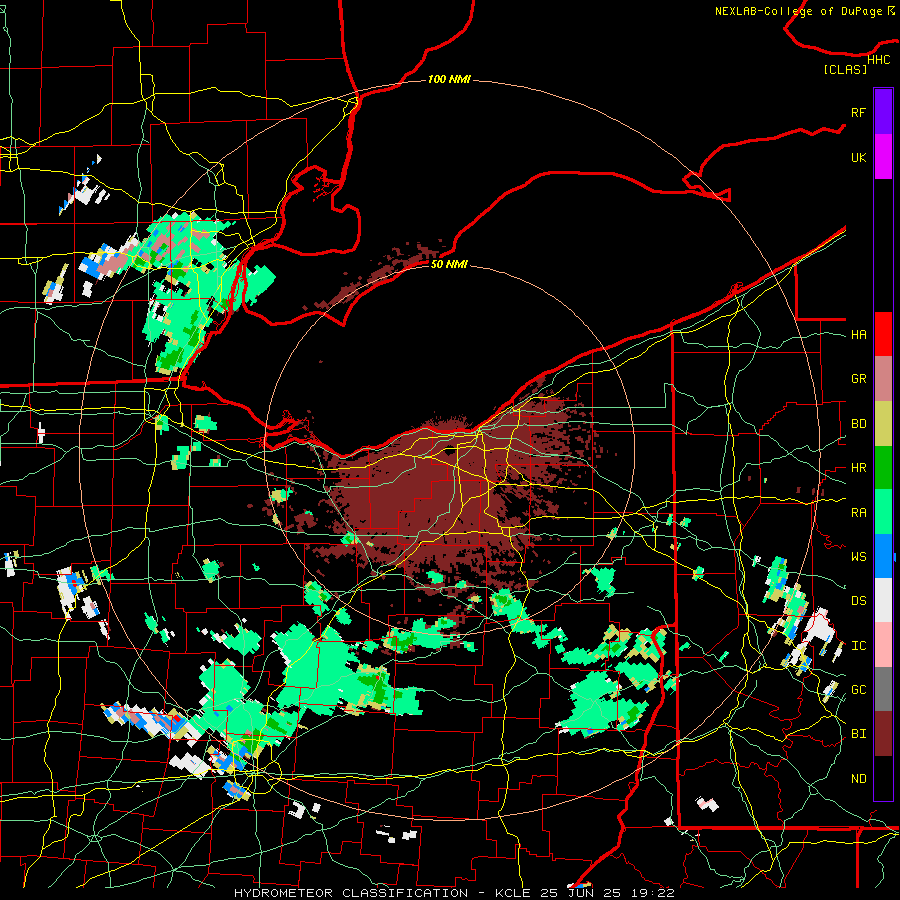Click the RF legend label
Image resolution: width=900 pixels, height=900 pixels.
pos(858,112)
